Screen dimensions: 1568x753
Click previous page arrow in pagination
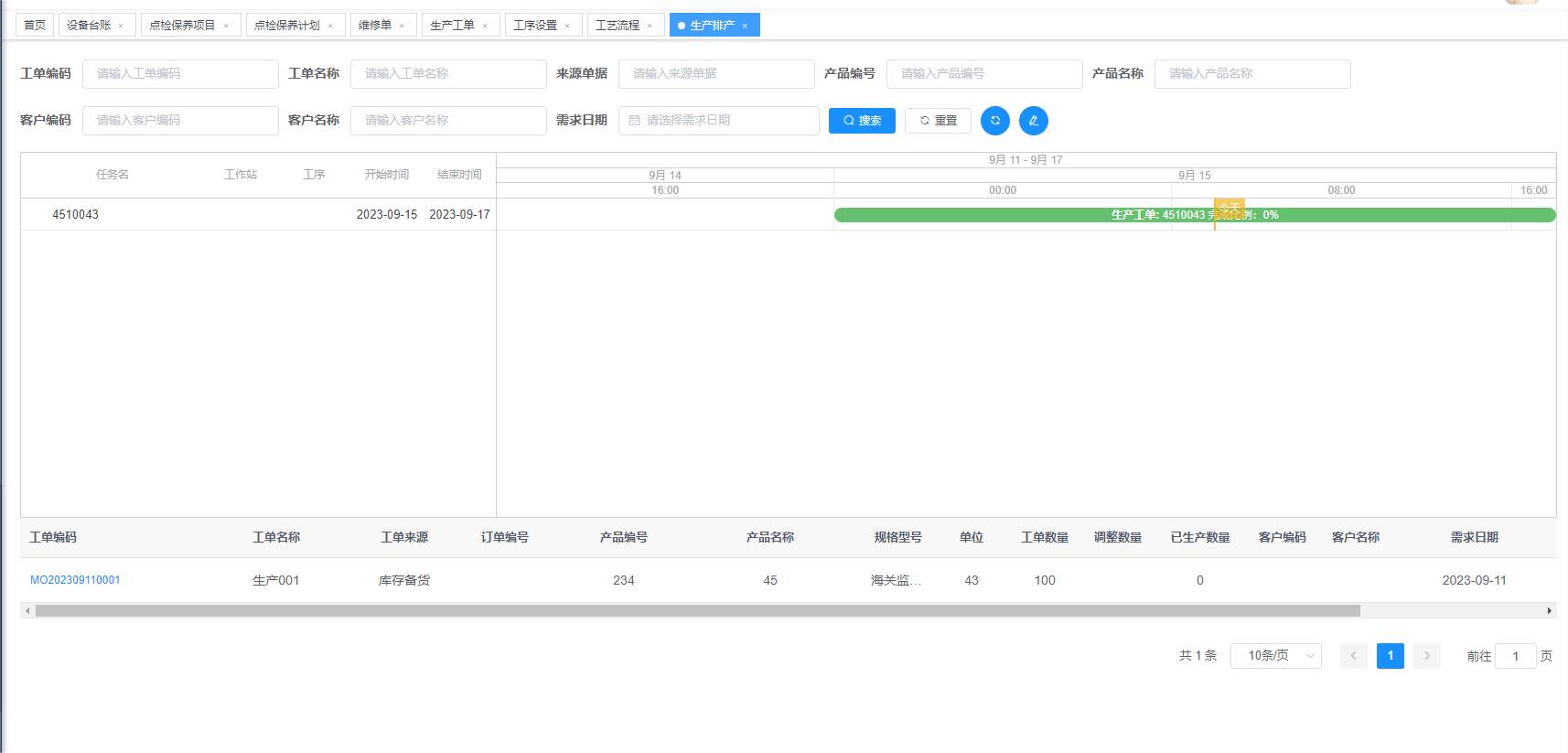click(x=1353, y=656)
